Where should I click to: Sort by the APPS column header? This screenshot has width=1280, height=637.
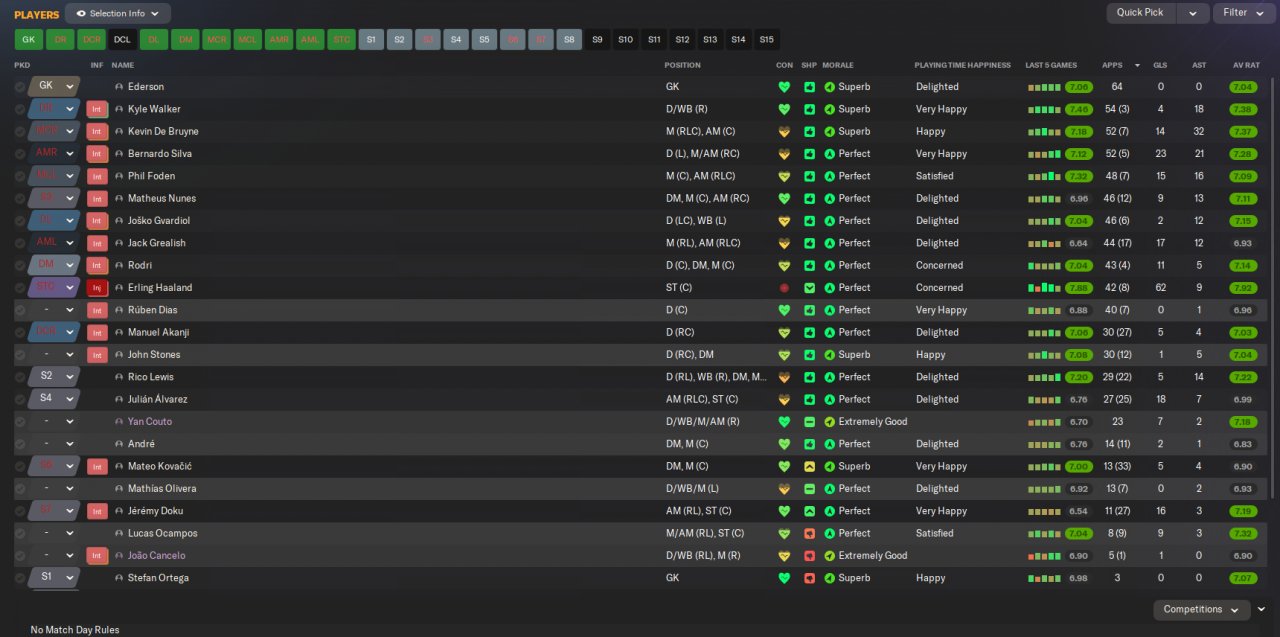(x=1112, y=65)
